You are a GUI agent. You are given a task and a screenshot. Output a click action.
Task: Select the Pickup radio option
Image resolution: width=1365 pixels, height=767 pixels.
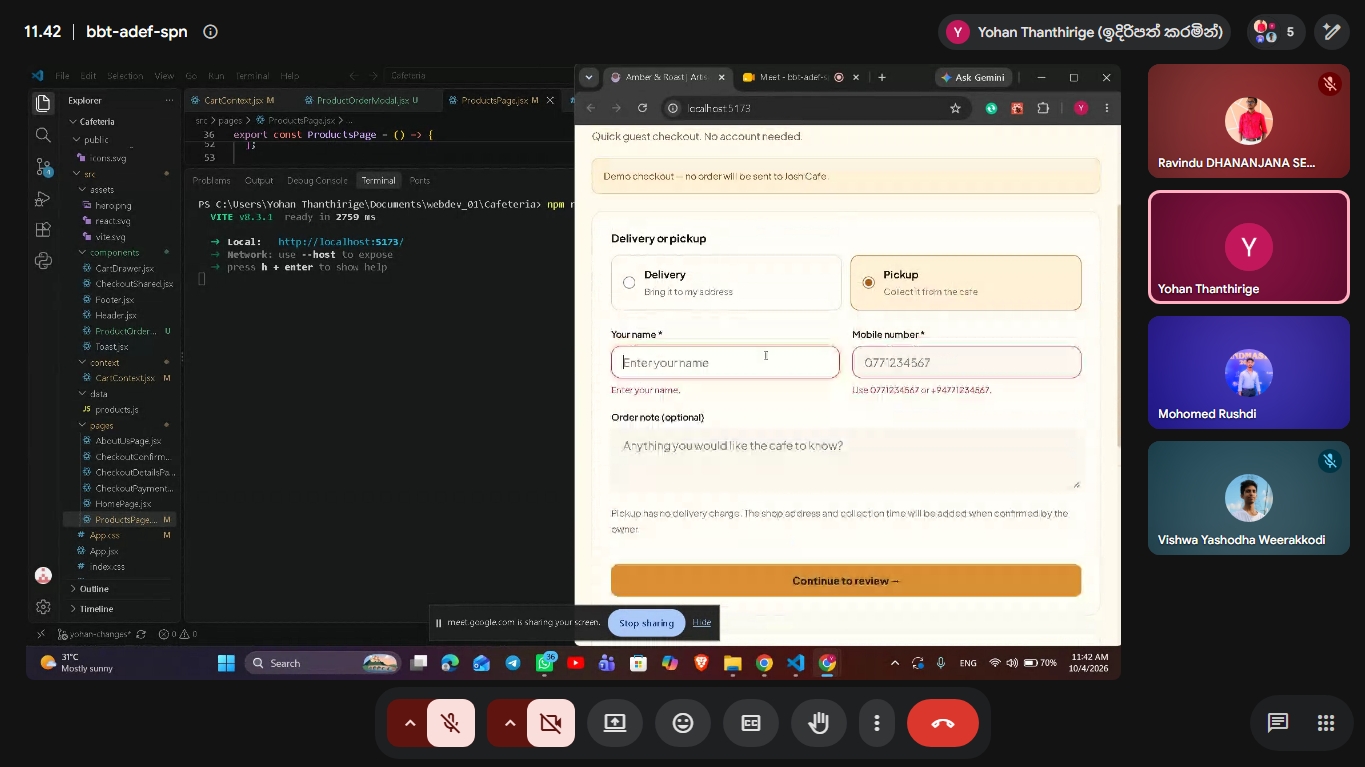[x=868, y=283]
